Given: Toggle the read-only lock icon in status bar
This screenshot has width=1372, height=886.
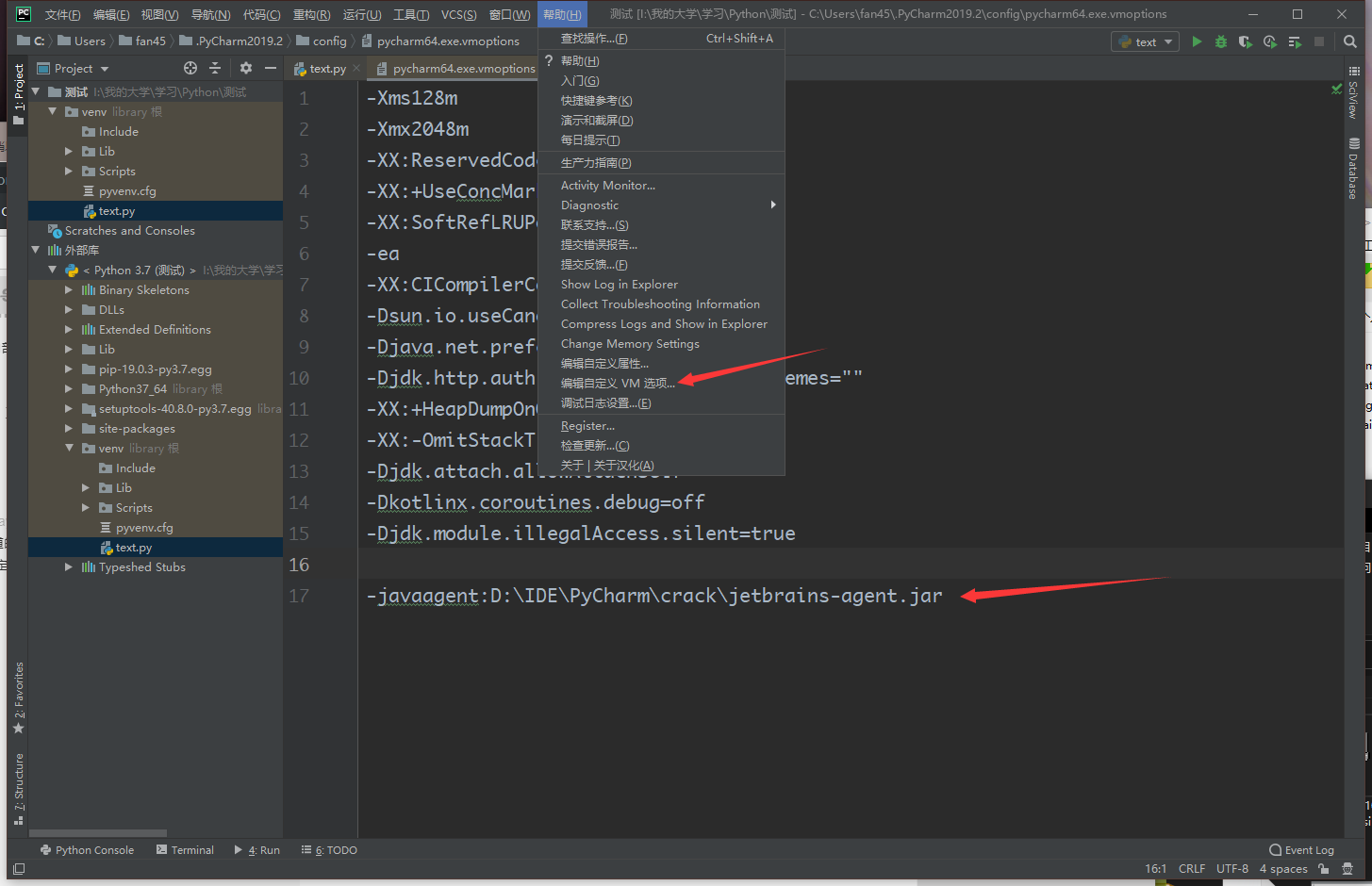Looking at the screenshot, I should coord(1324,868).
